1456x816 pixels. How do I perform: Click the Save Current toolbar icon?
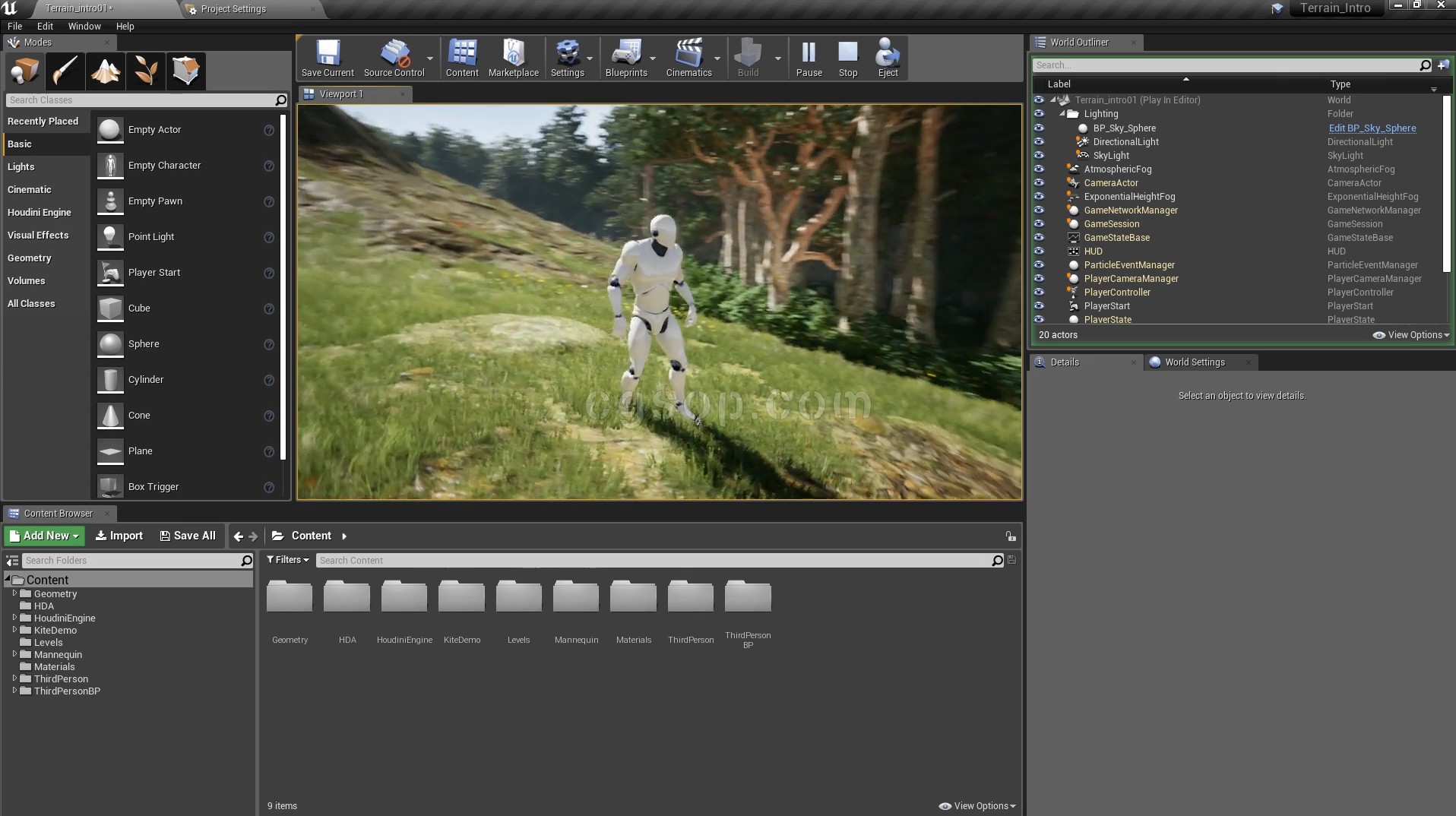click(328, 59)
